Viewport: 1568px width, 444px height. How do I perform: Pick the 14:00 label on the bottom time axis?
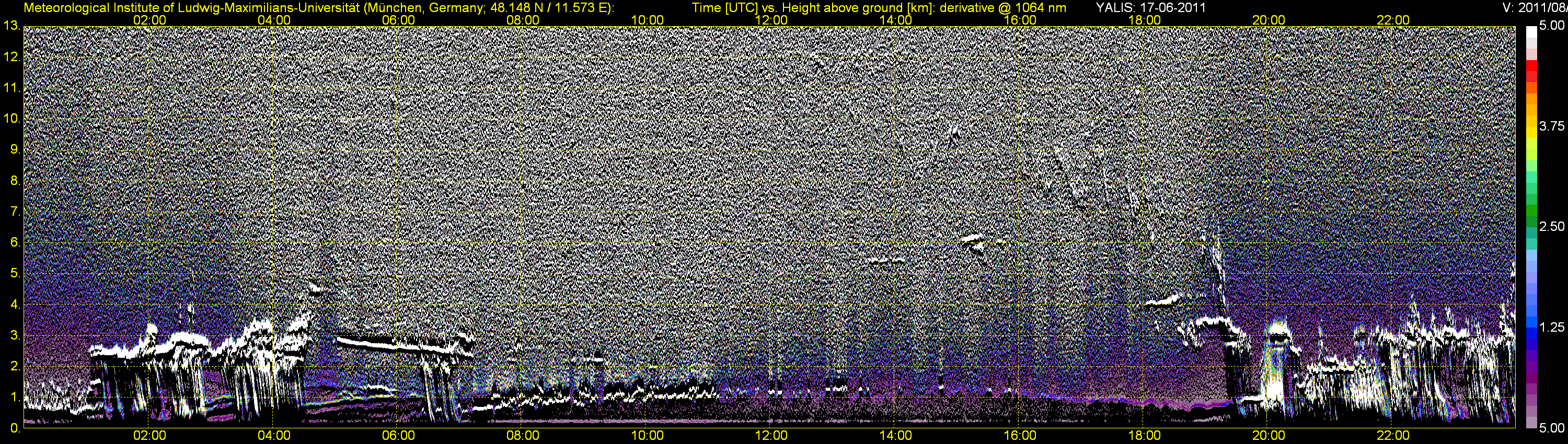coord(896,436)
